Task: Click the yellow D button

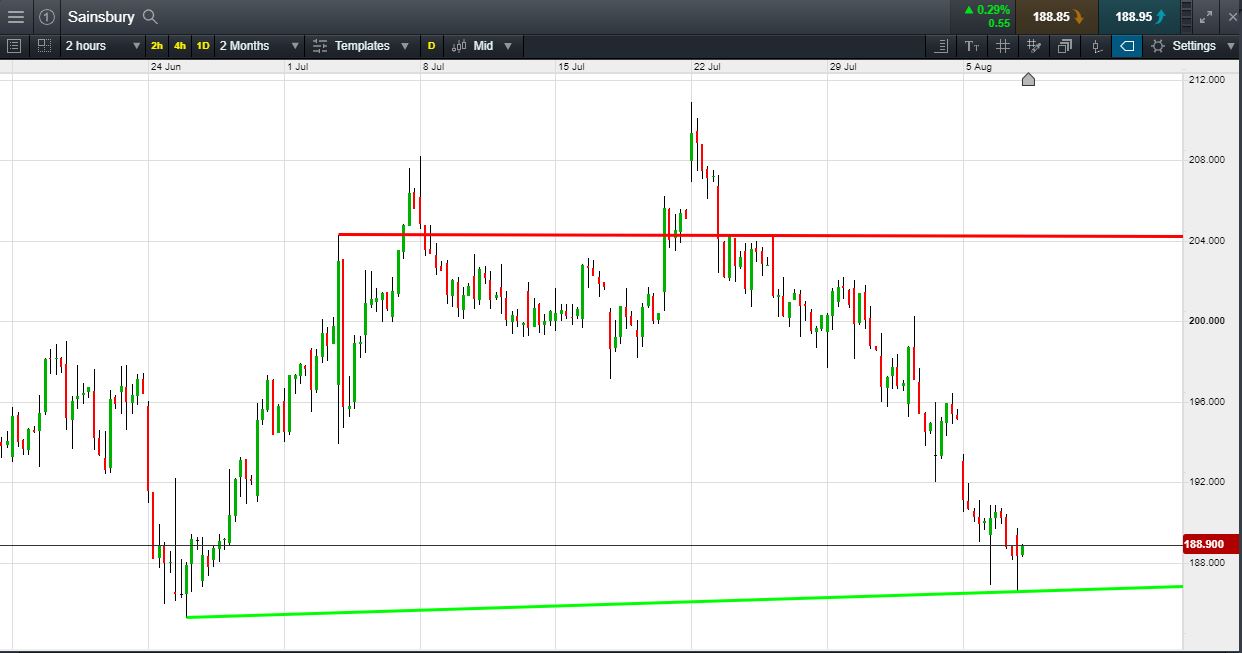Action: click(x=432, y=46)
